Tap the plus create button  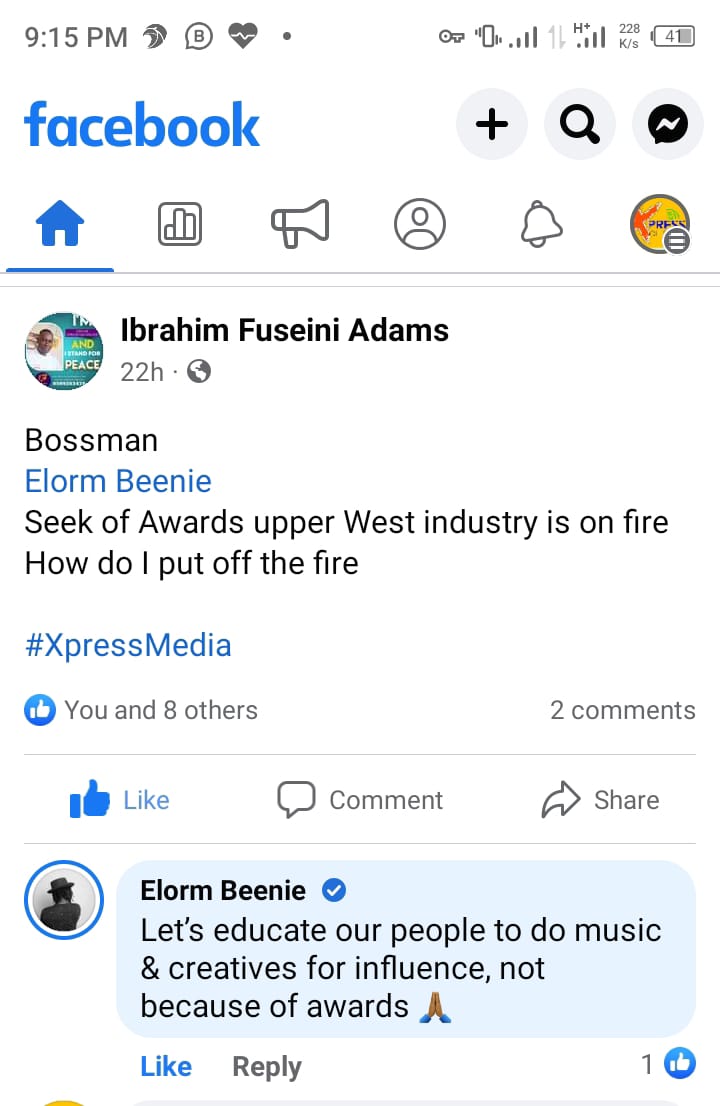pyautogui.click(x=491, y=125)
